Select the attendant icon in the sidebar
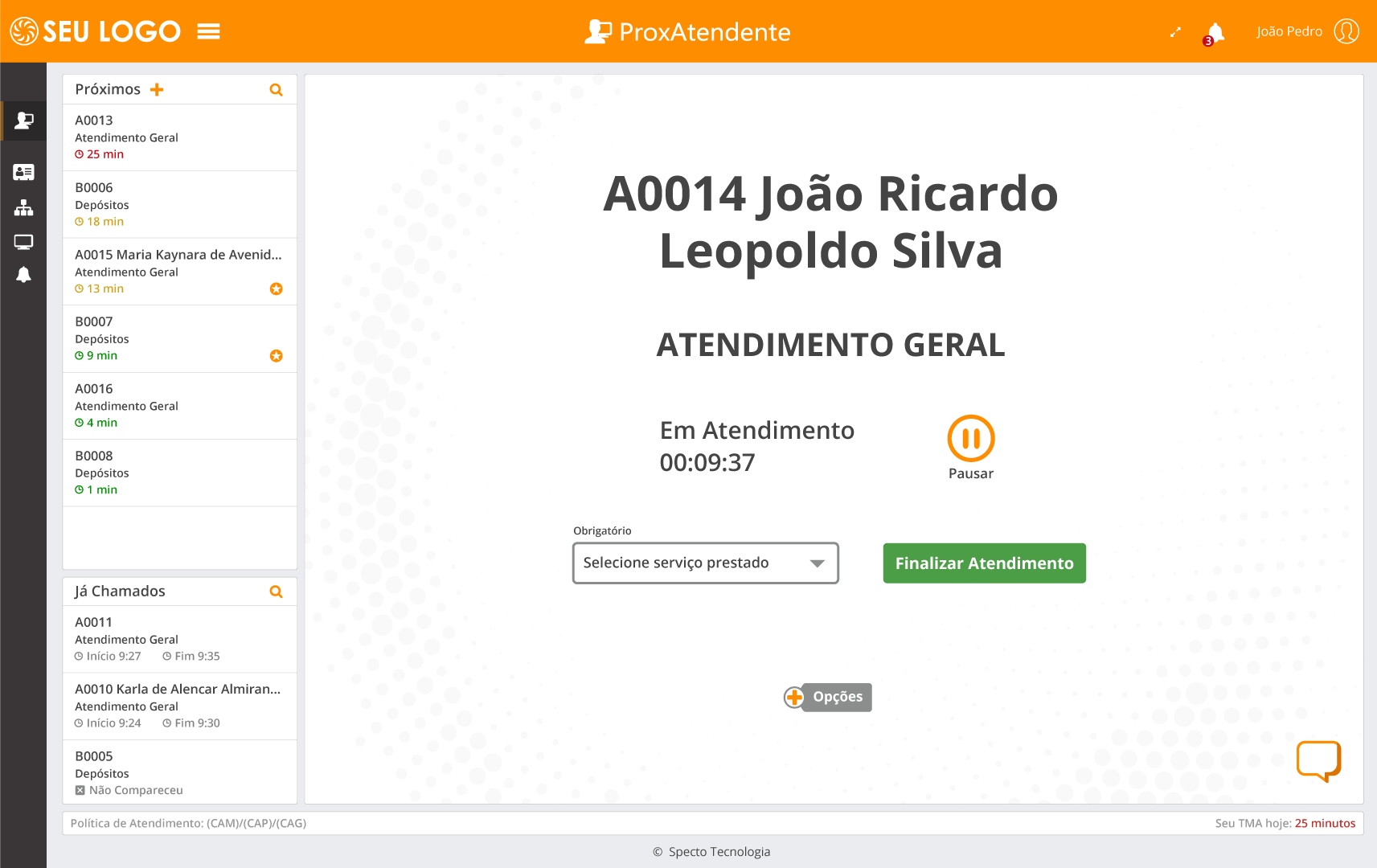 (24, 121)
